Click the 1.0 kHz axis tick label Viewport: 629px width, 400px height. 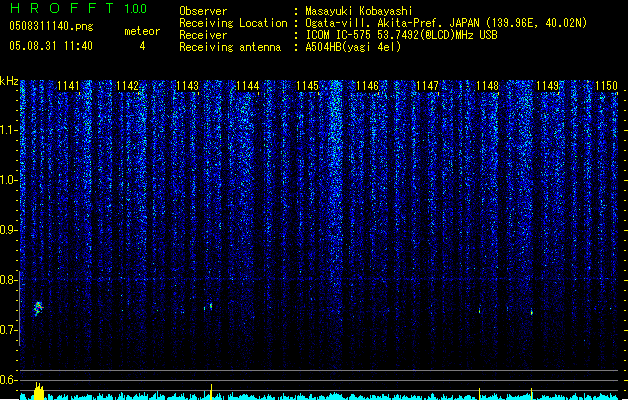[8, 180]
